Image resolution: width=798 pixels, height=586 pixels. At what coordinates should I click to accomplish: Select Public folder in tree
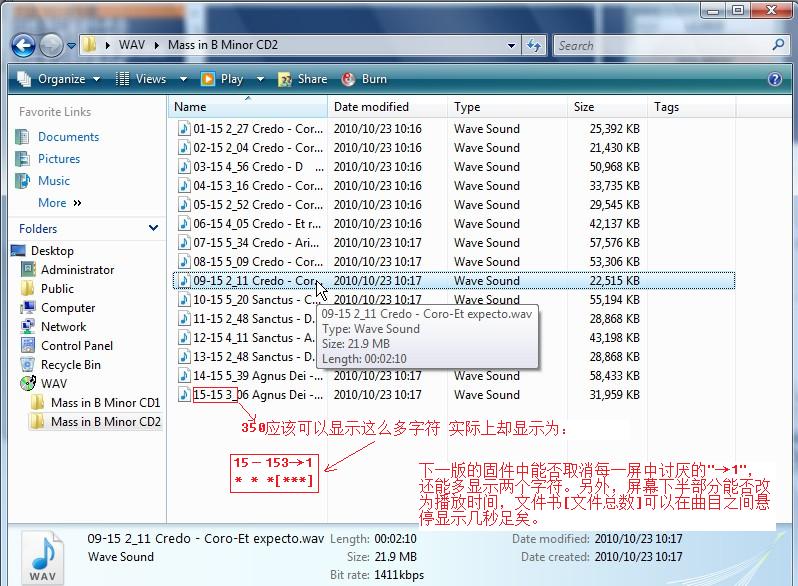point(57,289)
